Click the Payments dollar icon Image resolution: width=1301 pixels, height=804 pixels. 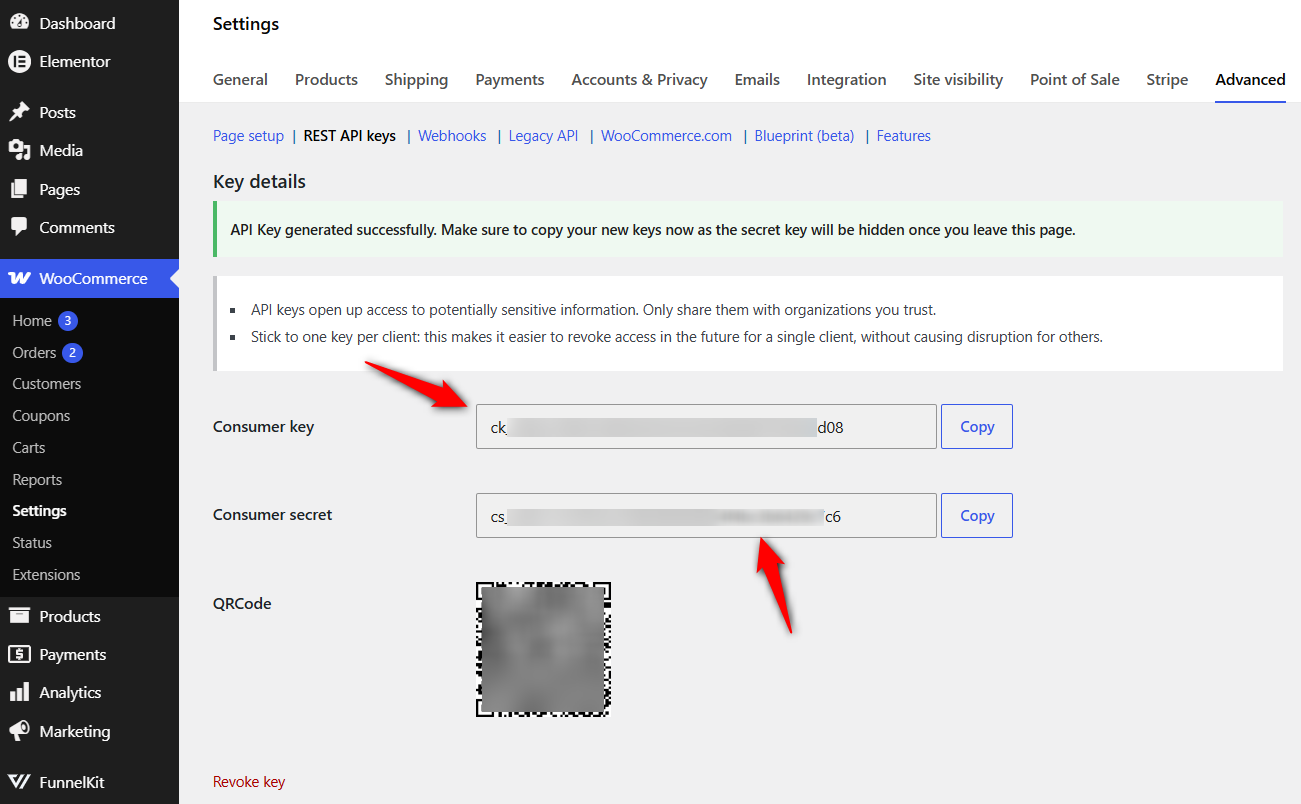(19, 654)
